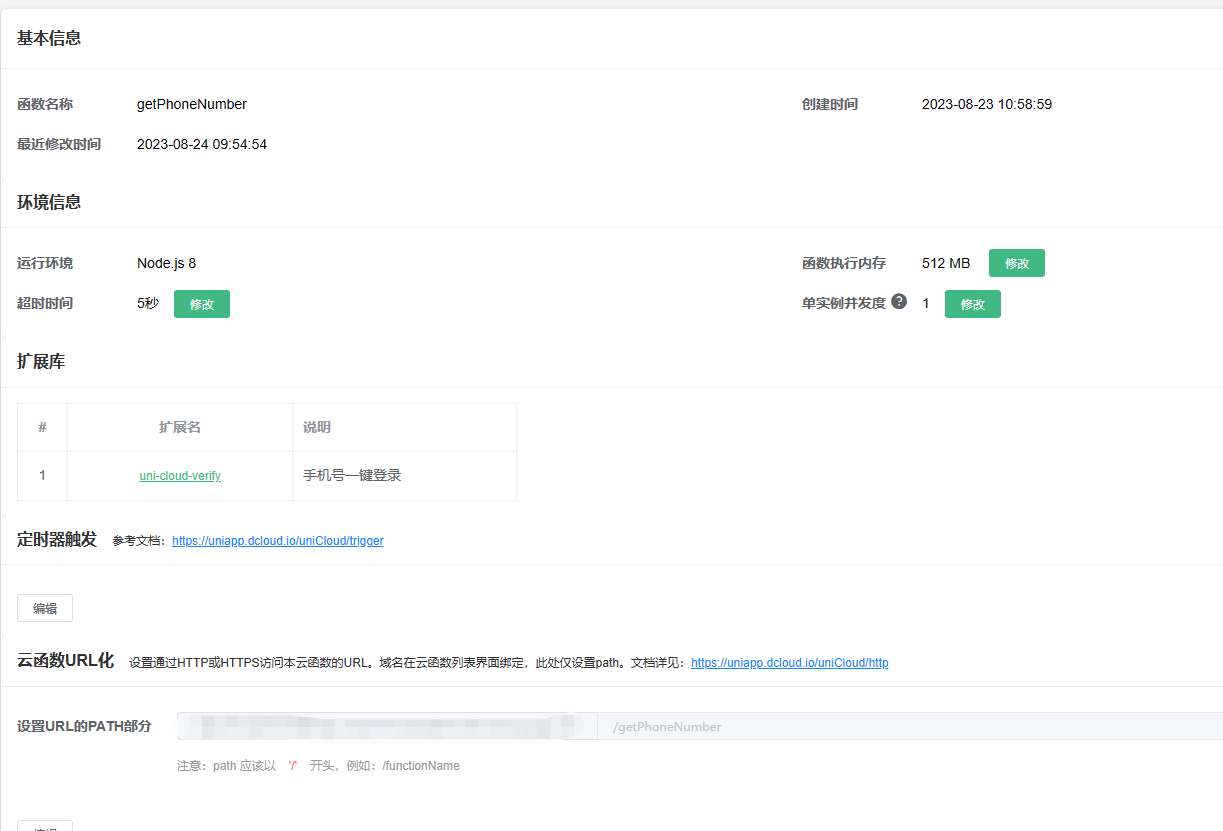Viewport: 1223px width, 831px height.
Task: Open the uni-cloud-verify extension link
Action: (180, 476)
